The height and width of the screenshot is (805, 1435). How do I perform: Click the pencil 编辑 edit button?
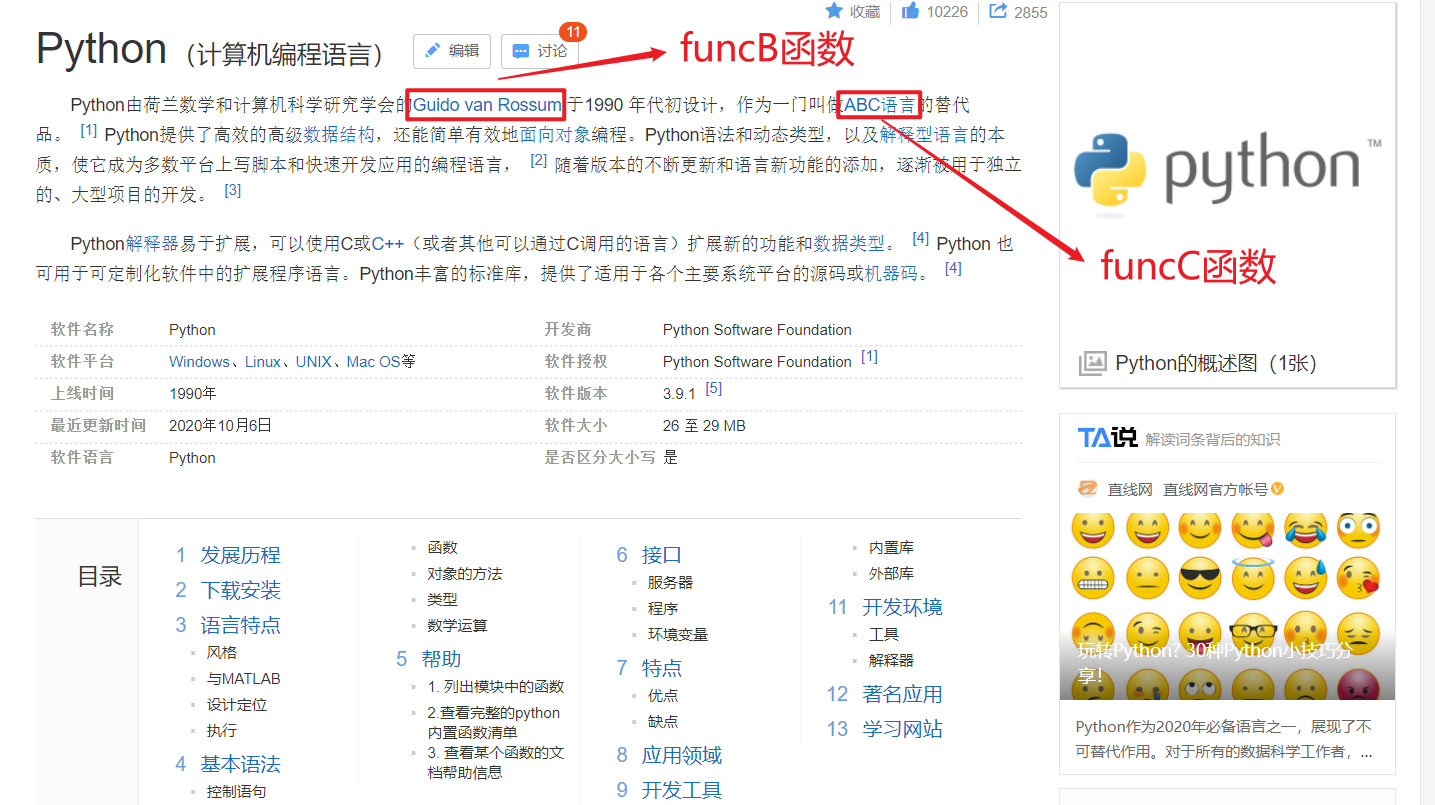pyautogui.click(x=452, y=51)
